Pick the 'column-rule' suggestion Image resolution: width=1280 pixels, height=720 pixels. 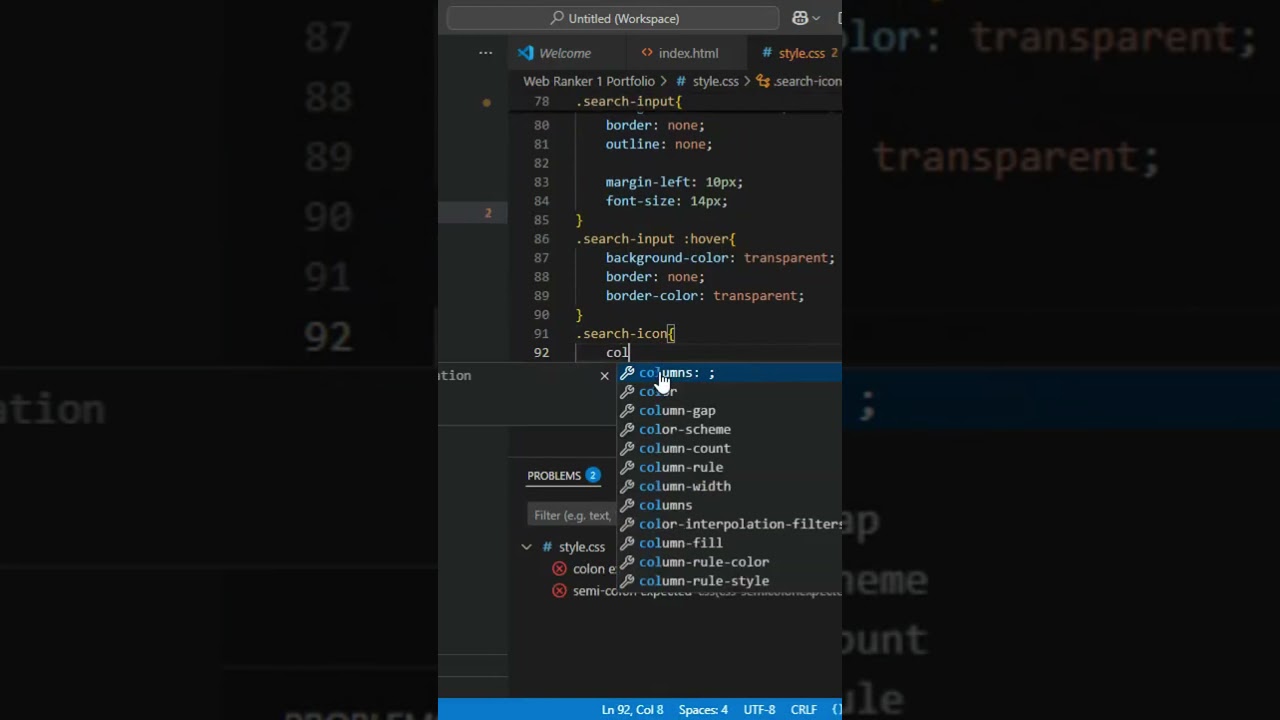coord(729,468)
